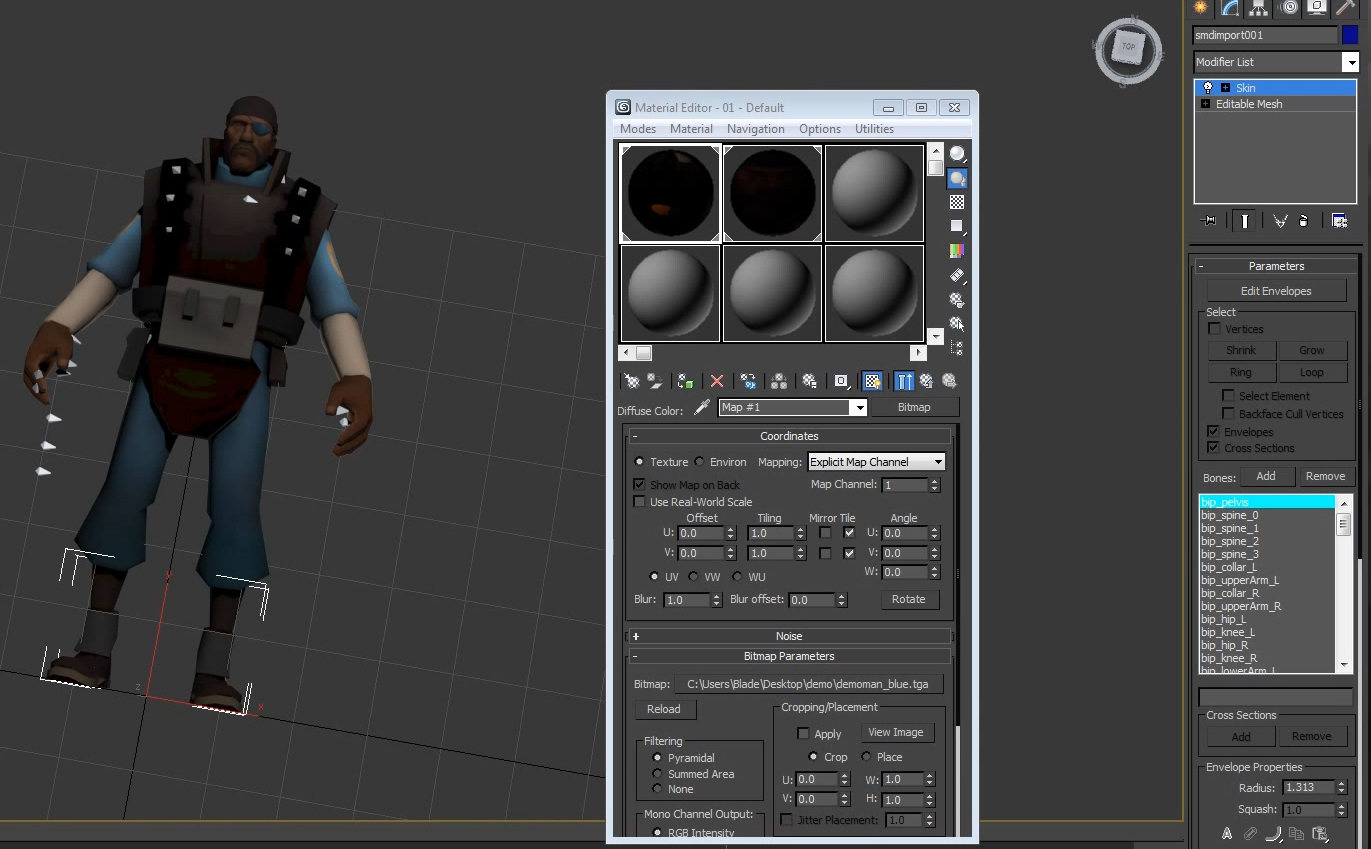Click the Edit Envelopes button

[1275, 291]
